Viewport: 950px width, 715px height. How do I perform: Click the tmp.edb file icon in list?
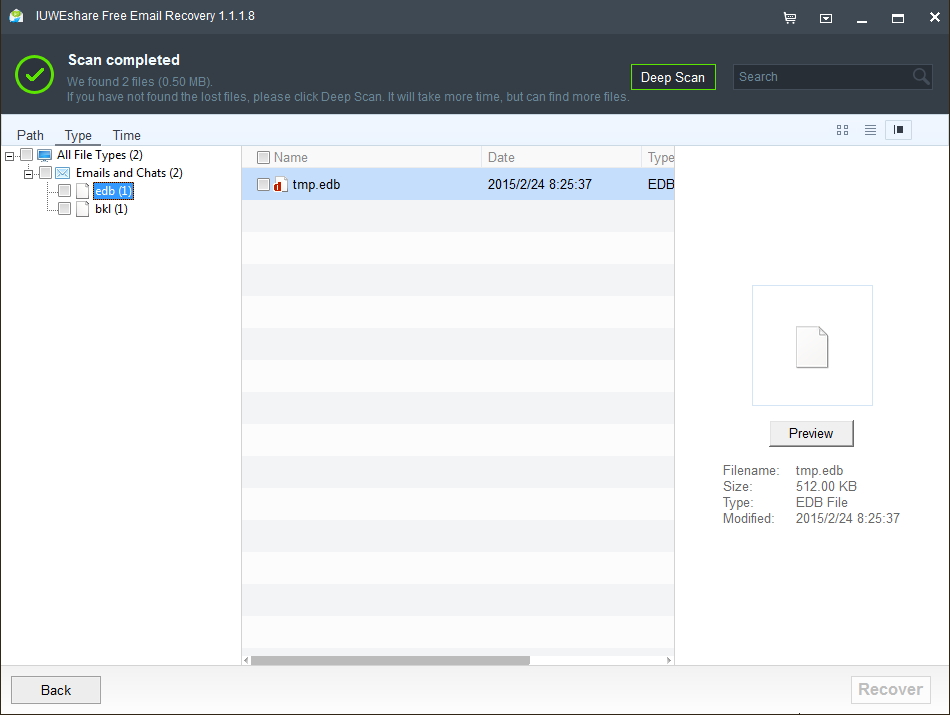[281, 184]
